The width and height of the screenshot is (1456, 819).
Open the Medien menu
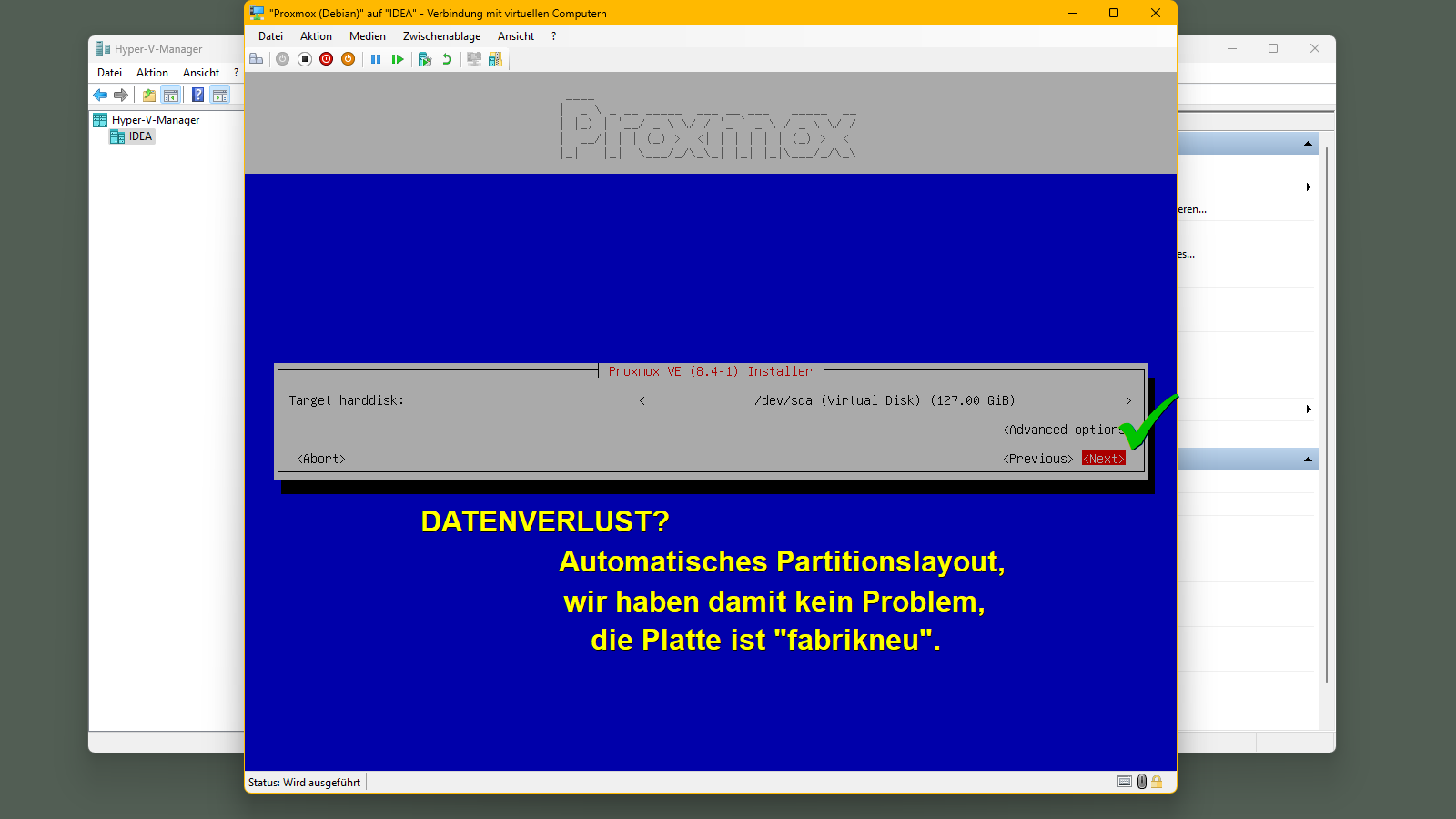point(367,36)
